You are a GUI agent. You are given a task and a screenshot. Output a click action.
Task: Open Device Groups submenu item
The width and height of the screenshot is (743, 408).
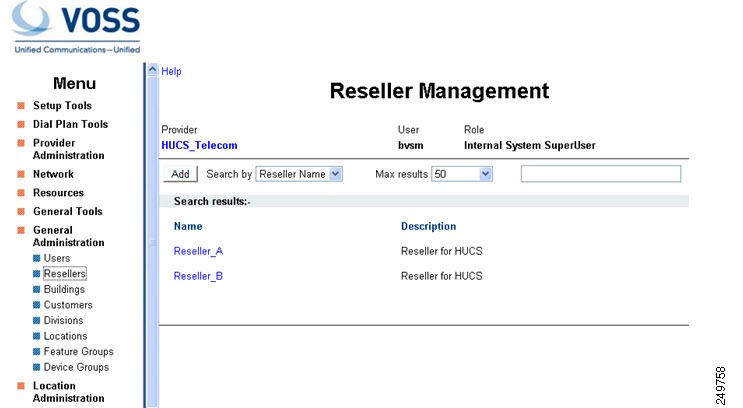(x=76, y=367)
